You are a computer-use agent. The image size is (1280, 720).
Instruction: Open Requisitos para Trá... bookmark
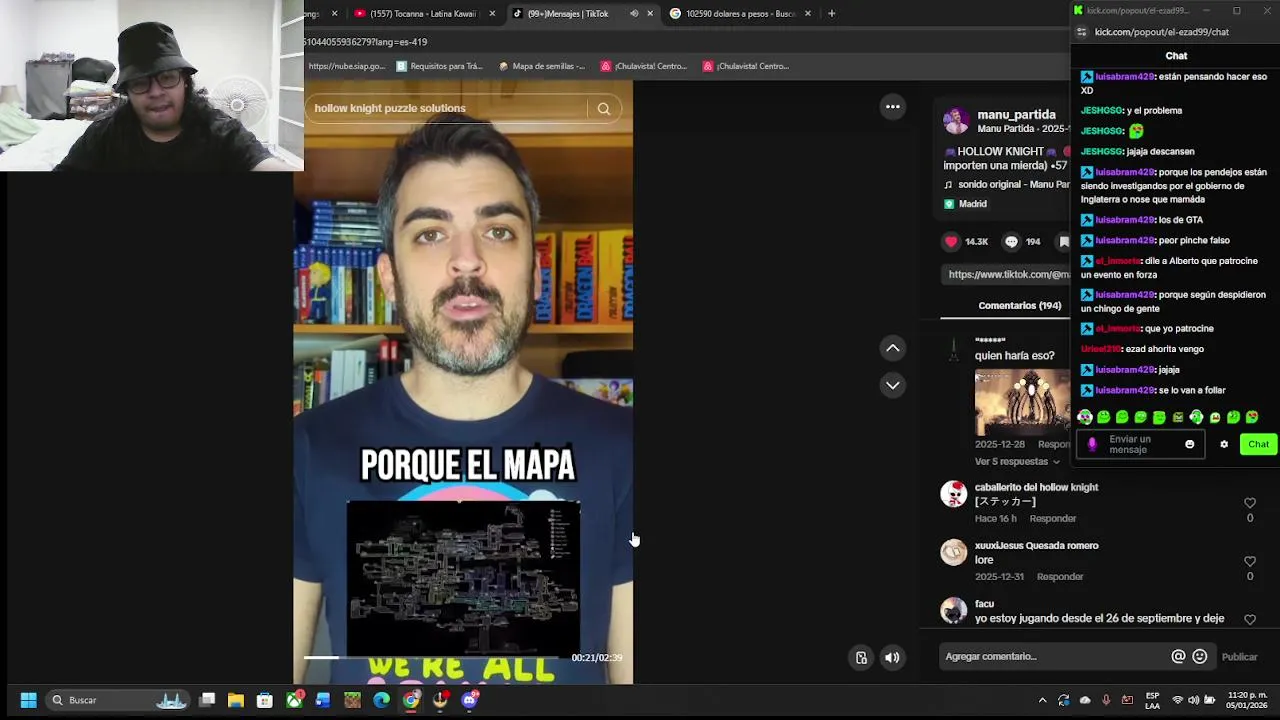(x=440, y=66)
